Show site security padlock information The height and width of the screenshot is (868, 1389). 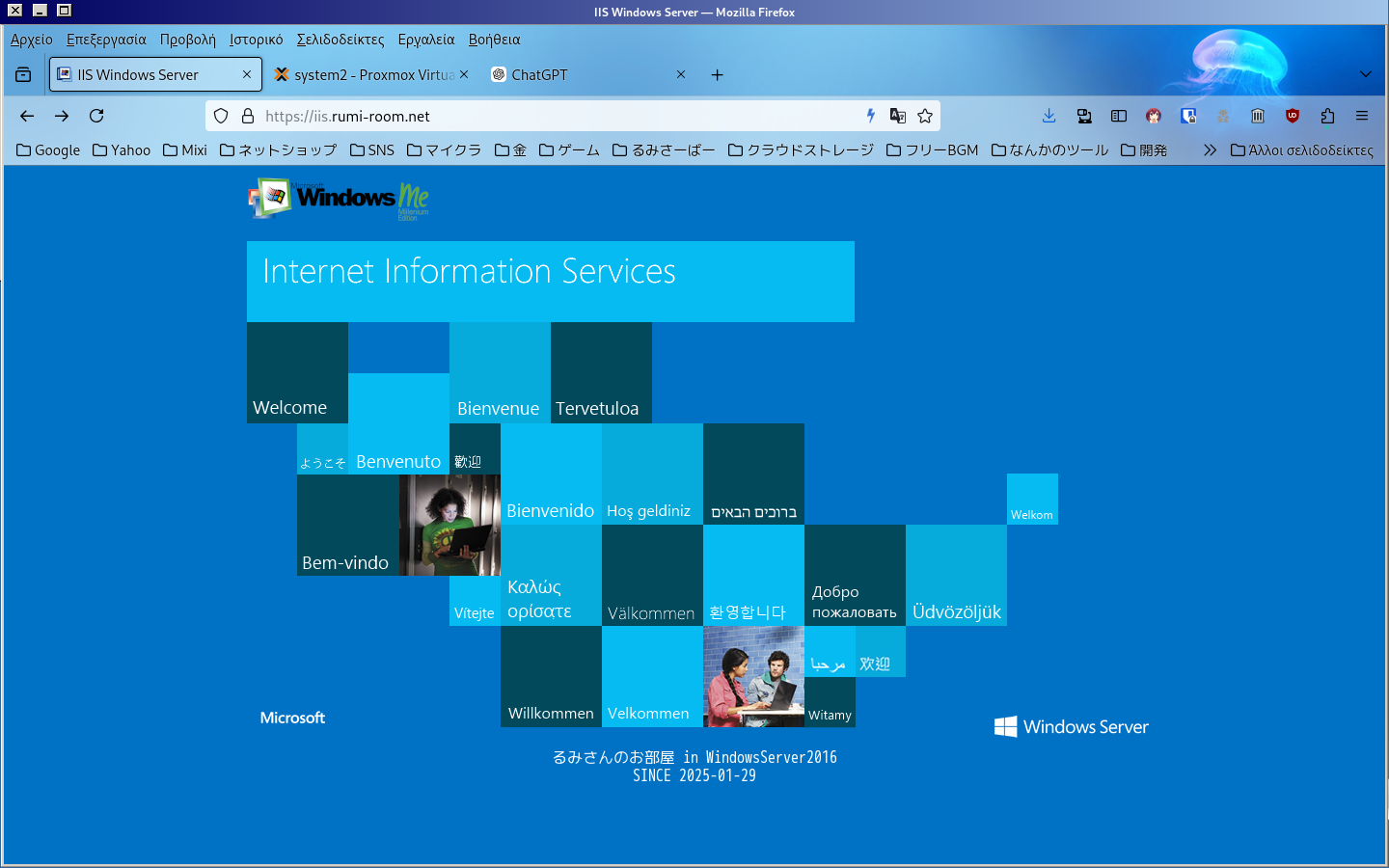(x=248, y=116)
